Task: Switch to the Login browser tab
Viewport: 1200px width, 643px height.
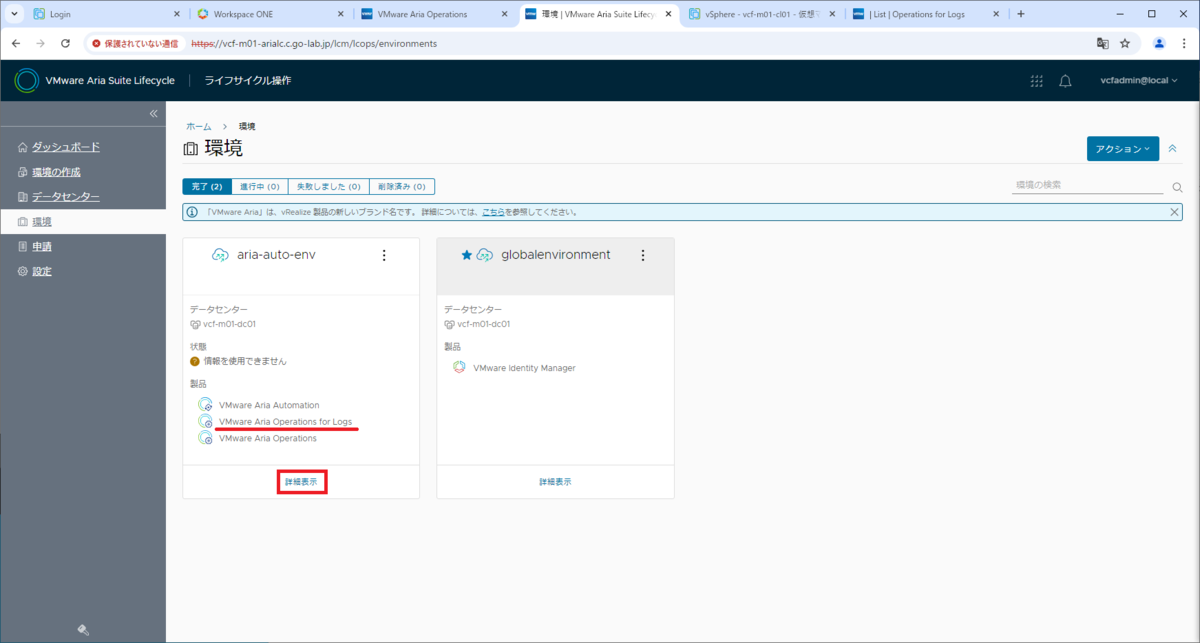Action: pos(105,14)
